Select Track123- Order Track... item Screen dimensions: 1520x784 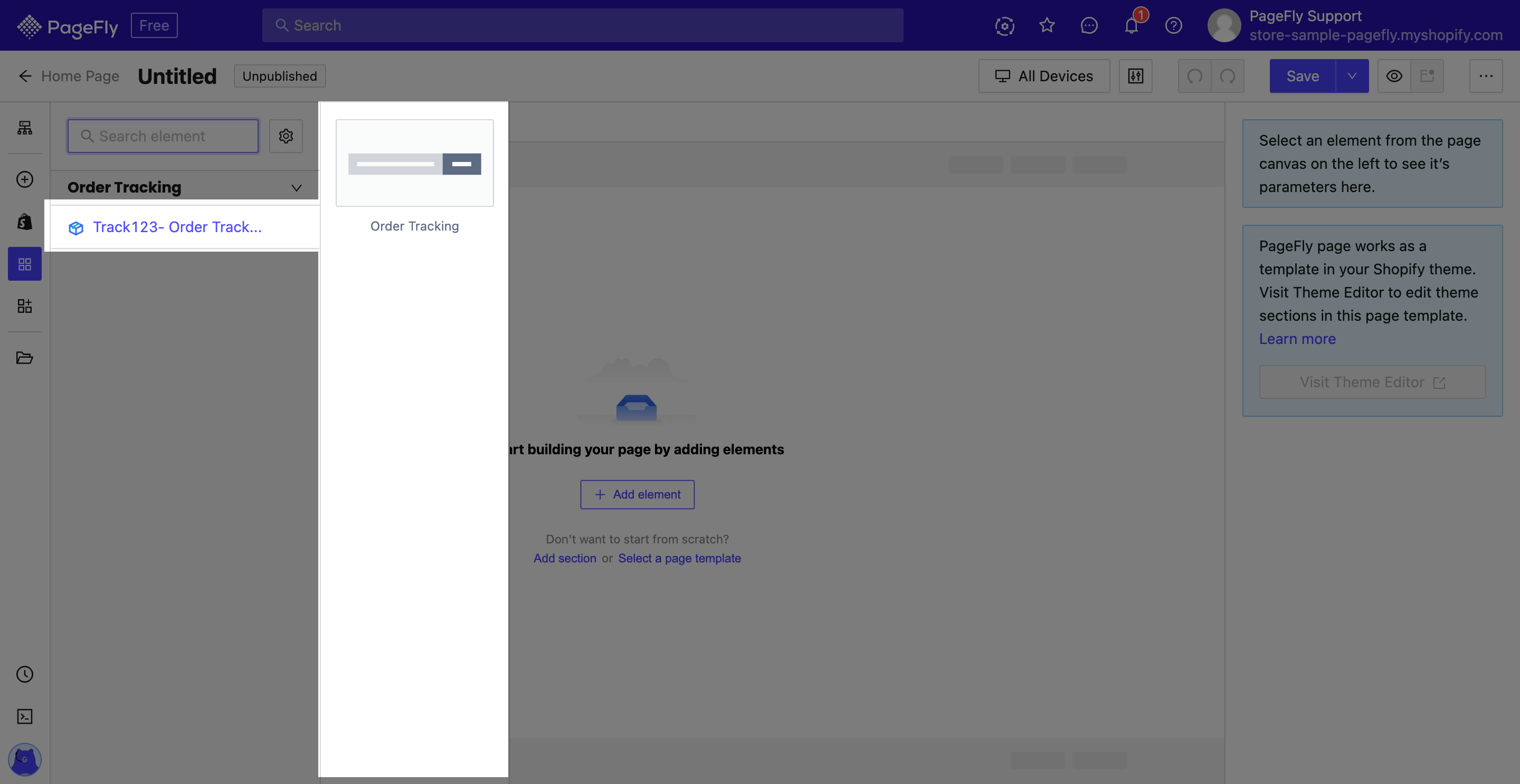point(184,227)
